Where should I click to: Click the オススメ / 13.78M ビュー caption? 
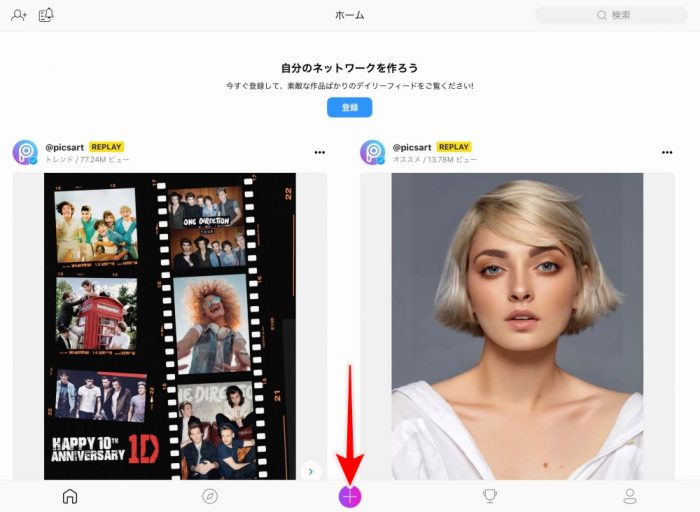435,159
